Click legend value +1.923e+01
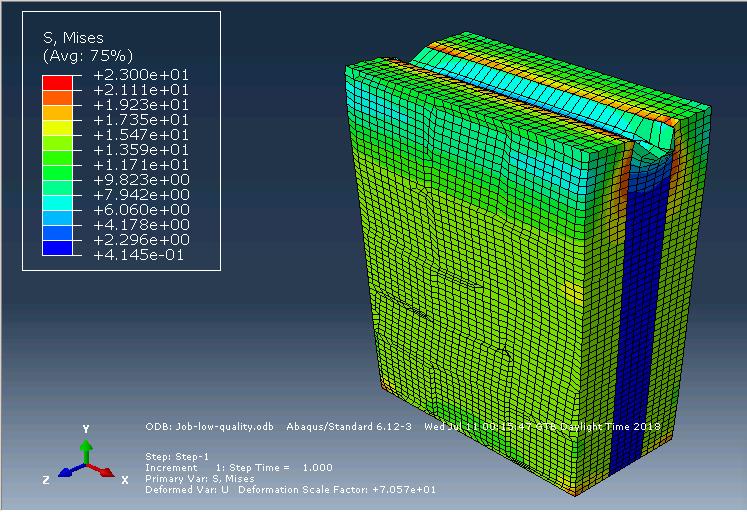This screenshot has width=747, height=512. [141, 105]
